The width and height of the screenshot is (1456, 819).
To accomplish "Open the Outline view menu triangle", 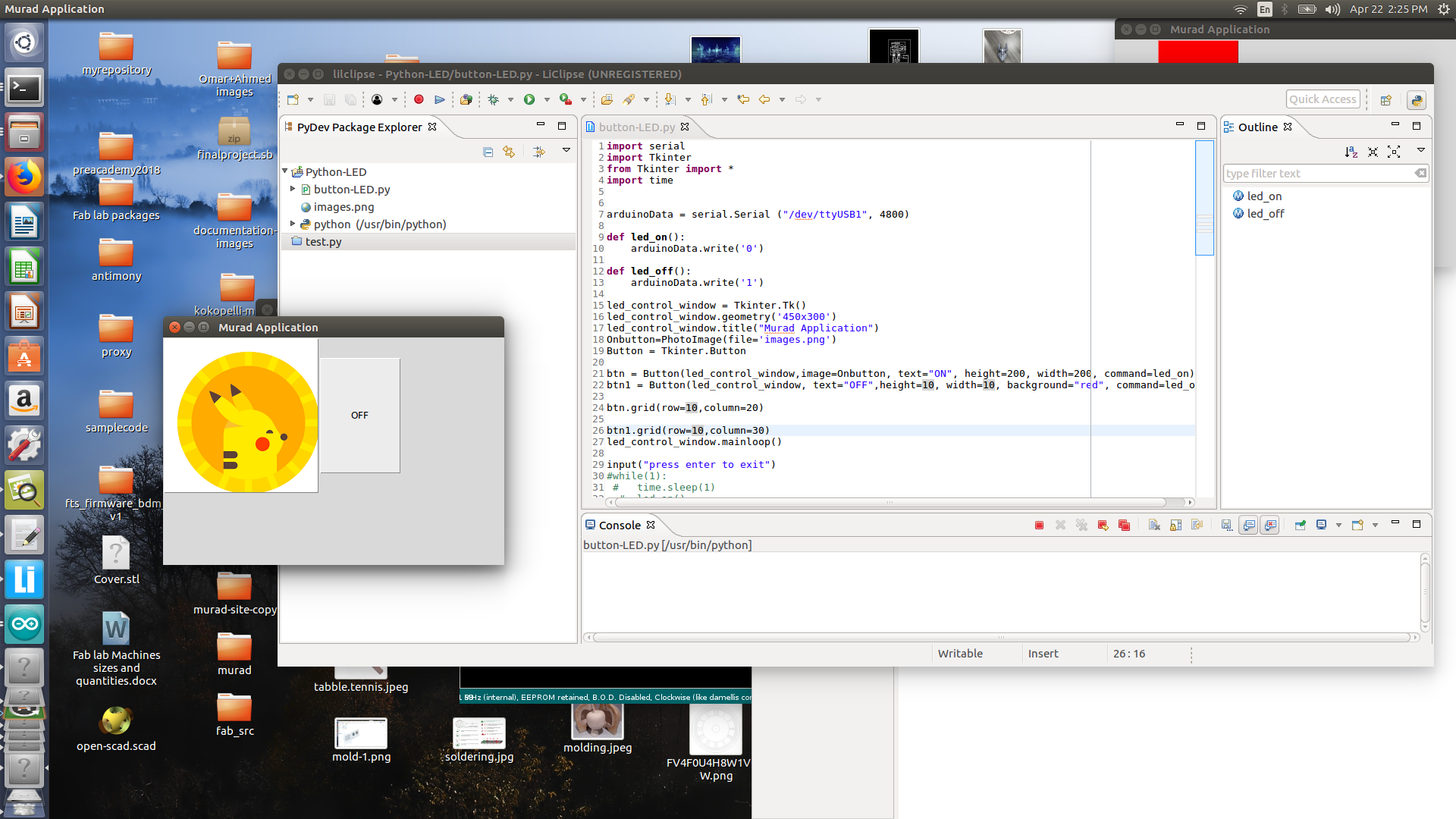I will pos(1421,150).
